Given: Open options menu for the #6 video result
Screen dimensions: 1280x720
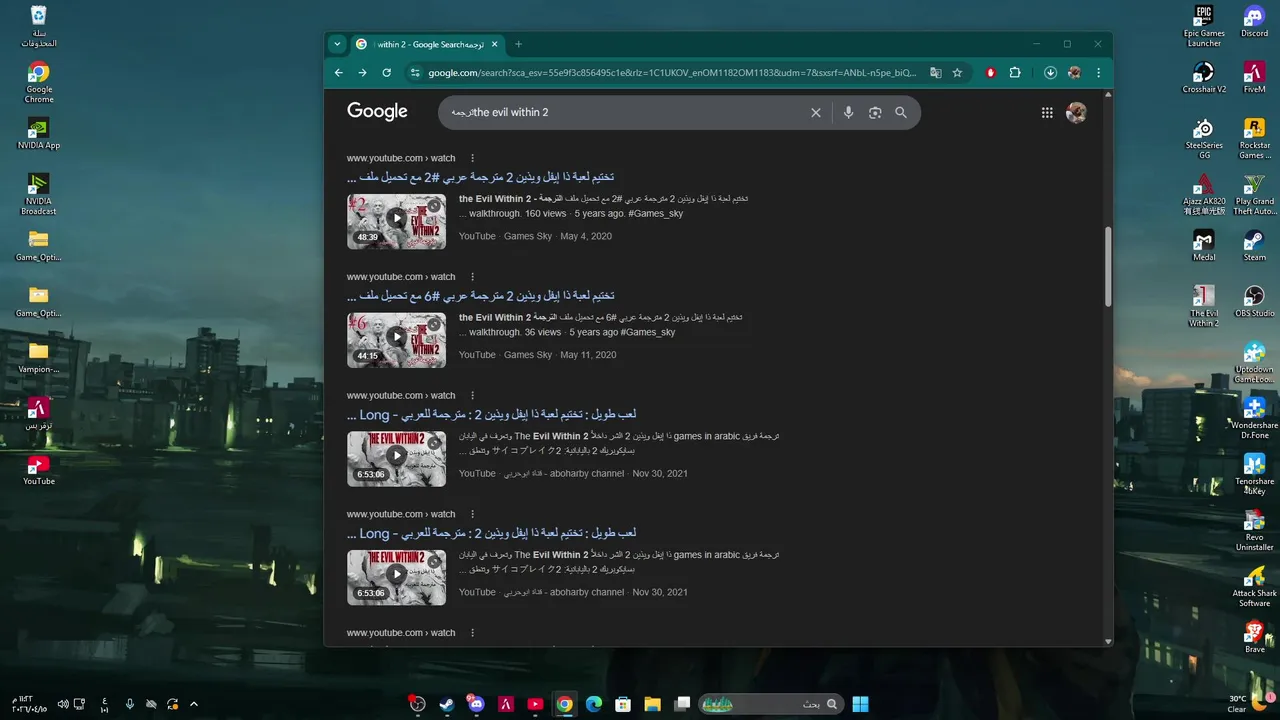Looking at the screenshot, I should click(x=473, y=277).
